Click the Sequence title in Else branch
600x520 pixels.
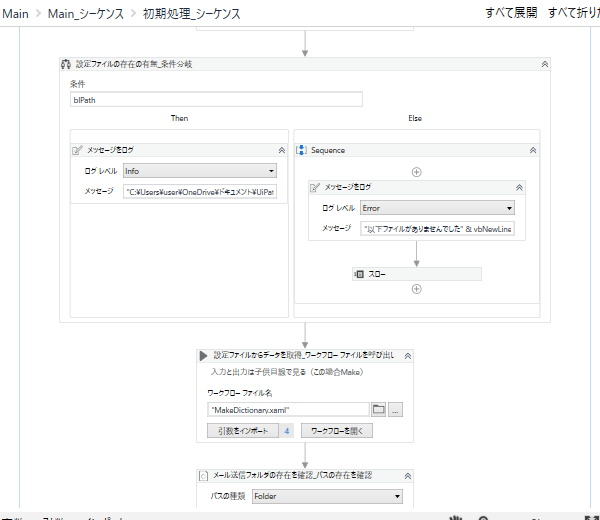(328, 150)
